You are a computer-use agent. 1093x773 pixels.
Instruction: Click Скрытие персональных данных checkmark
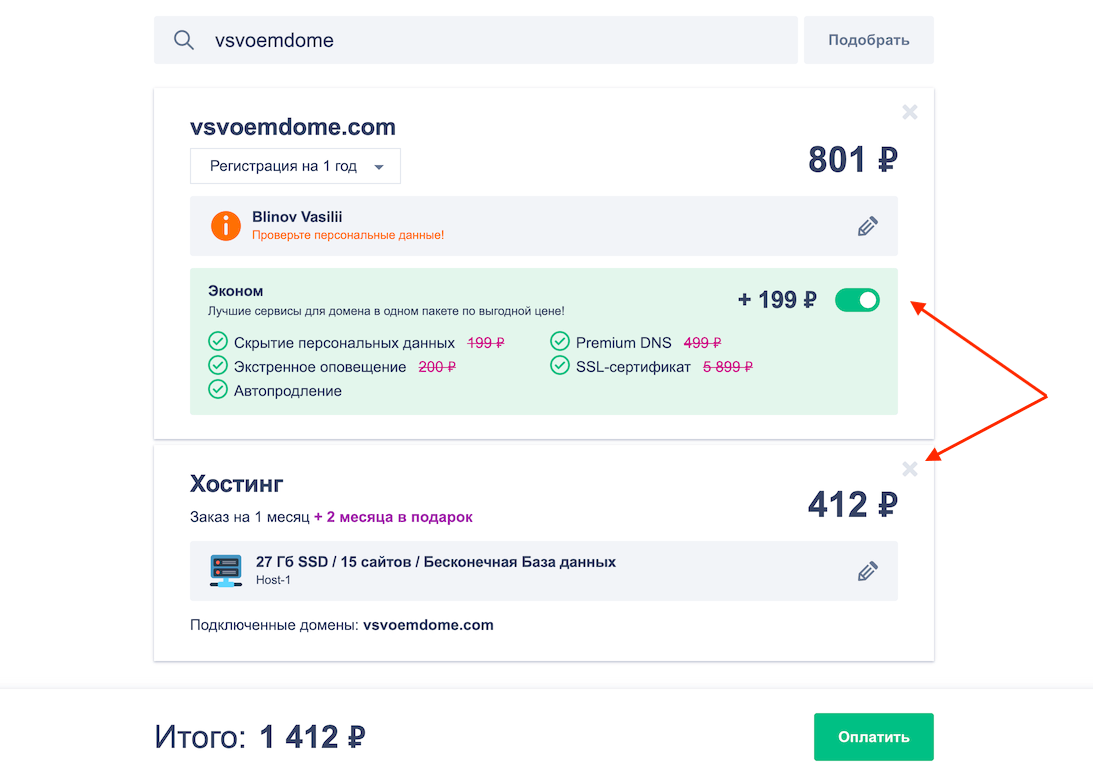point(218,342)
